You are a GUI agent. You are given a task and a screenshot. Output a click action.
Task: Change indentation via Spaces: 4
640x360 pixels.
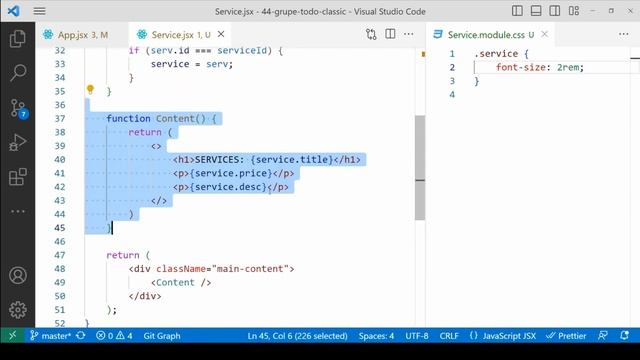pyautogui.click(x=376, y=336)
